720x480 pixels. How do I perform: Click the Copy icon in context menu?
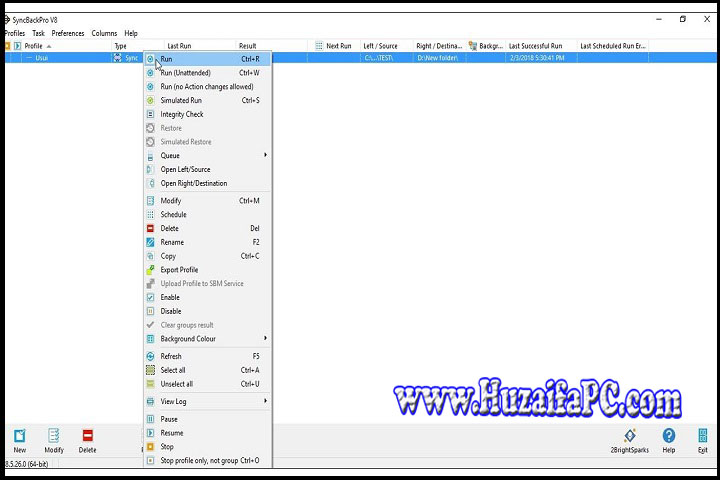click(150, 256)
